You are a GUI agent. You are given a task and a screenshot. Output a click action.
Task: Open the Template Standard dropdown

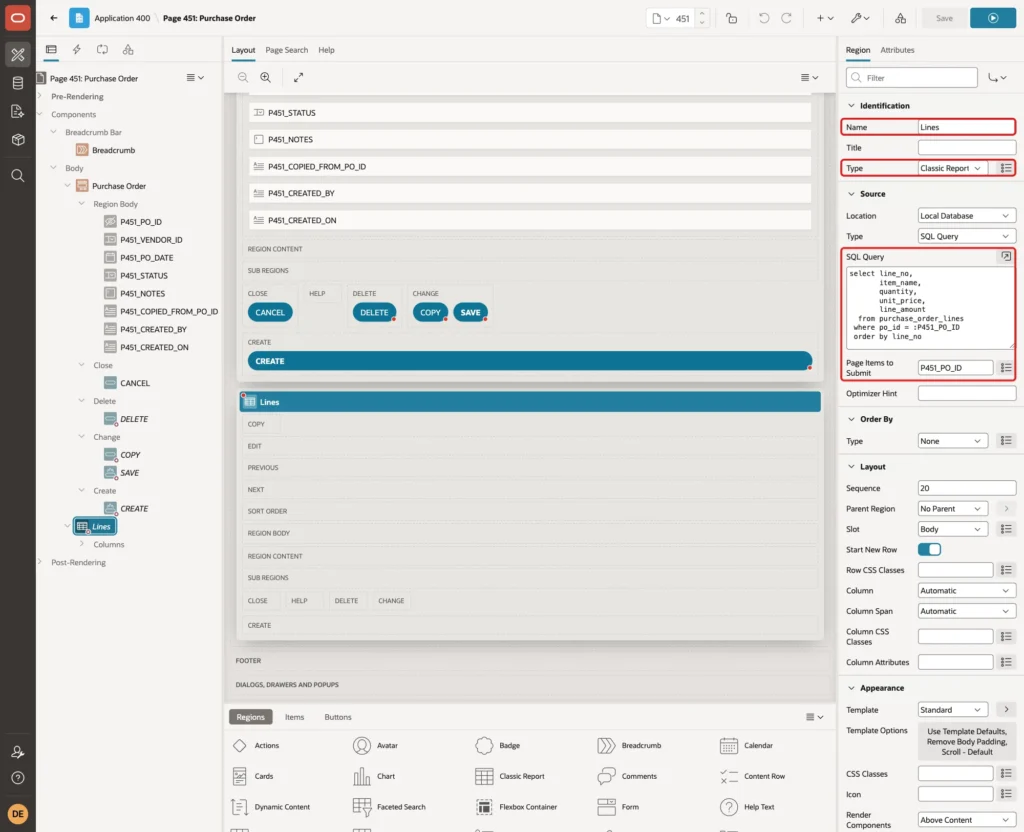tap(952, 710)
